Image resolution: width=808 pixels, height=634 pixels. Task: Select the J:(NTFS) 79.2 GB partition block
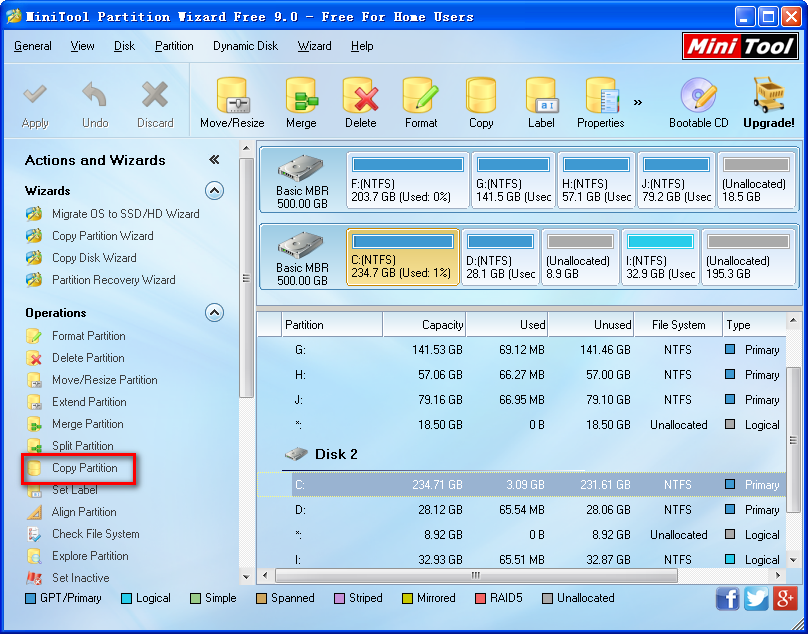(x=676, y=180)
